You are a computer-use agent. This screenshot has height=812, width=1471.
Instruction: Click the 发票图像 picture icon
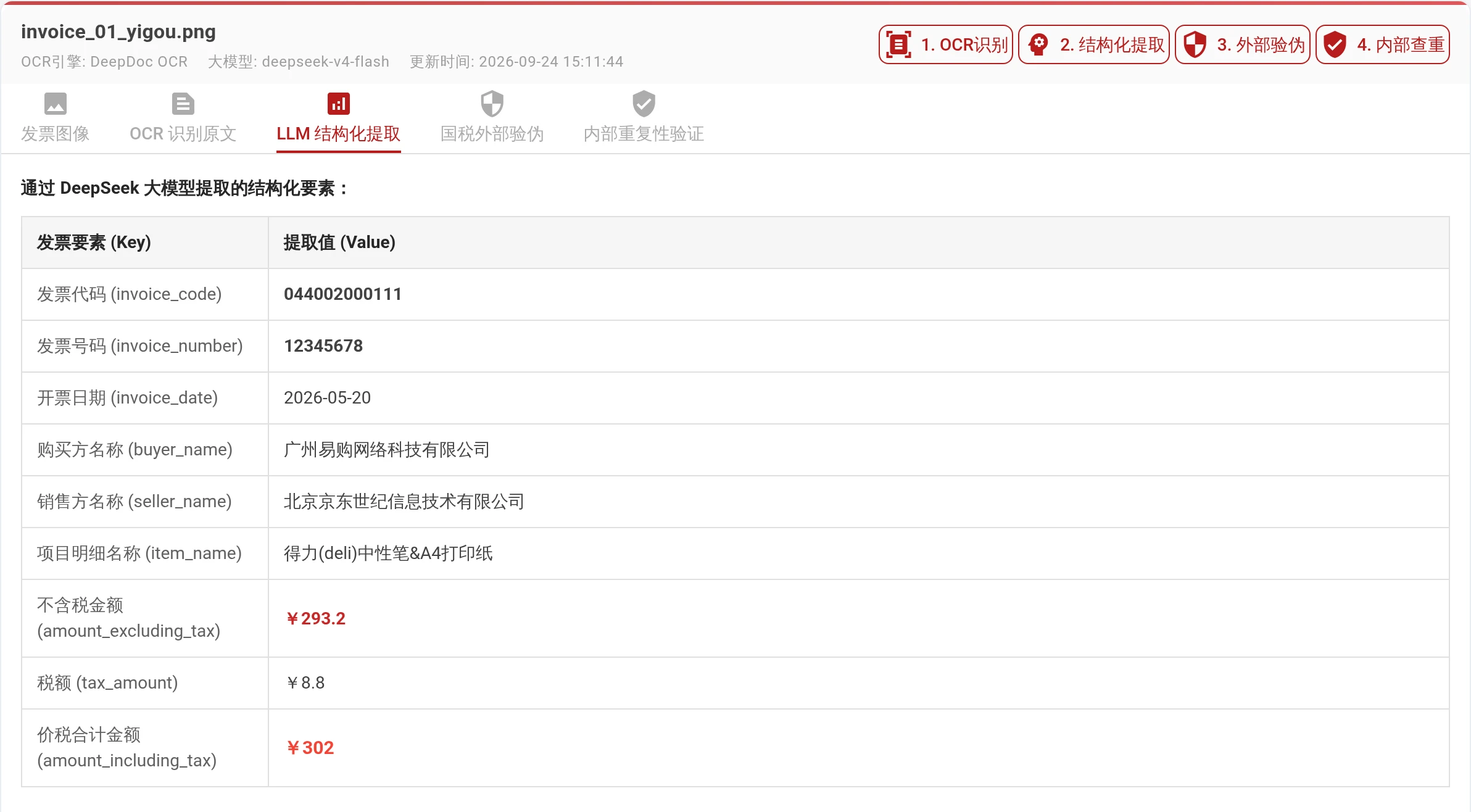56,104
